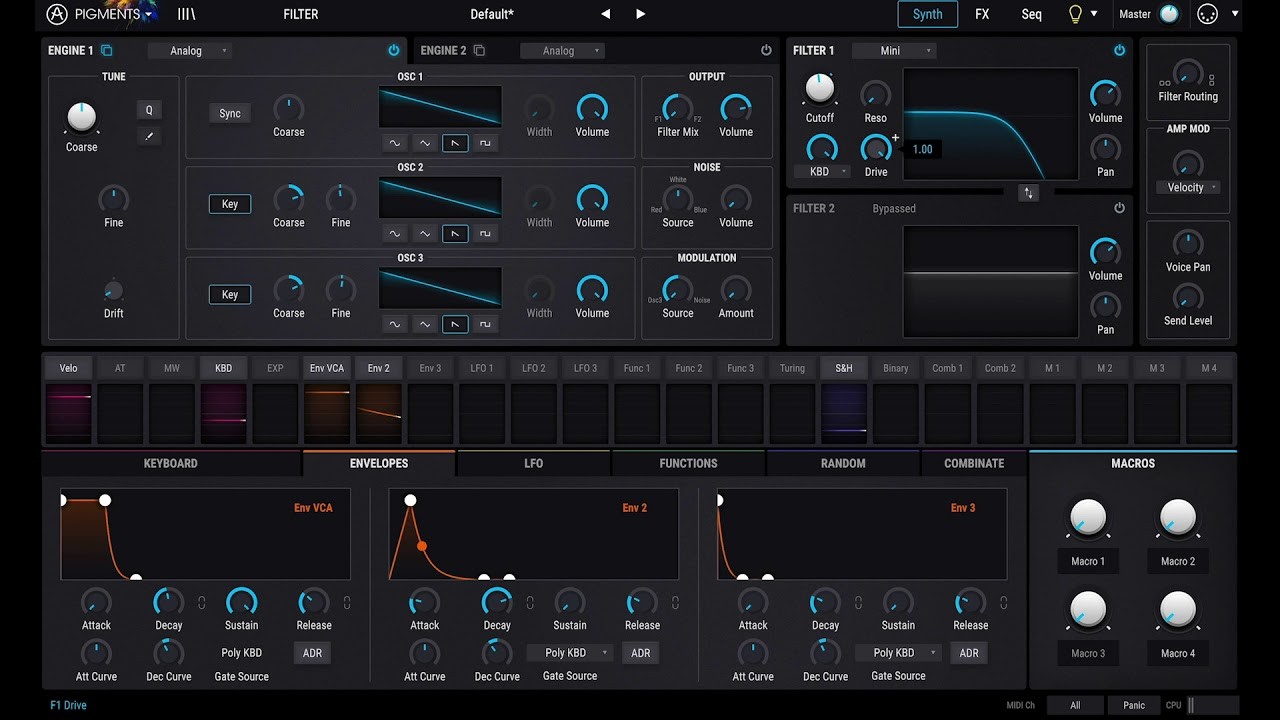The width and height of the screenshot is (1280, 720).
Task: Select the triangle waveform for OSC 2
Action: point(425,234)
